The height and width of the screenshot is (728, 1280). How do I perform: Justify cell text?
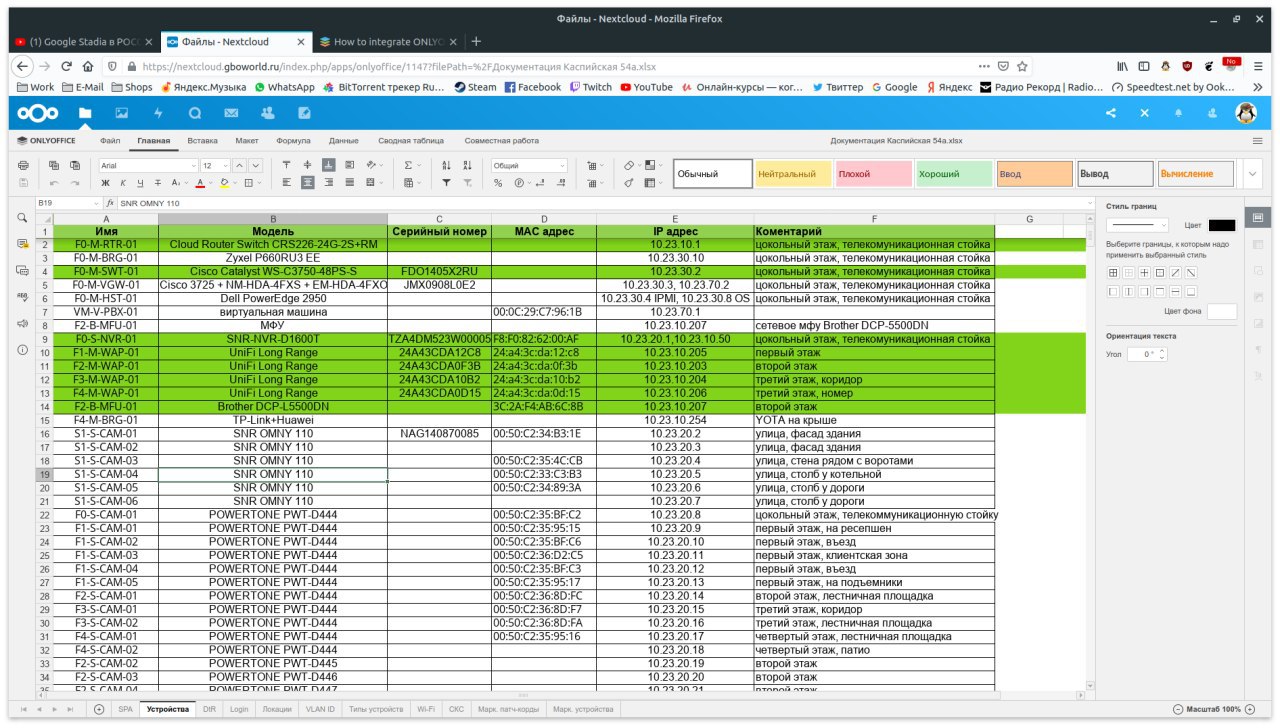point(349,183)
